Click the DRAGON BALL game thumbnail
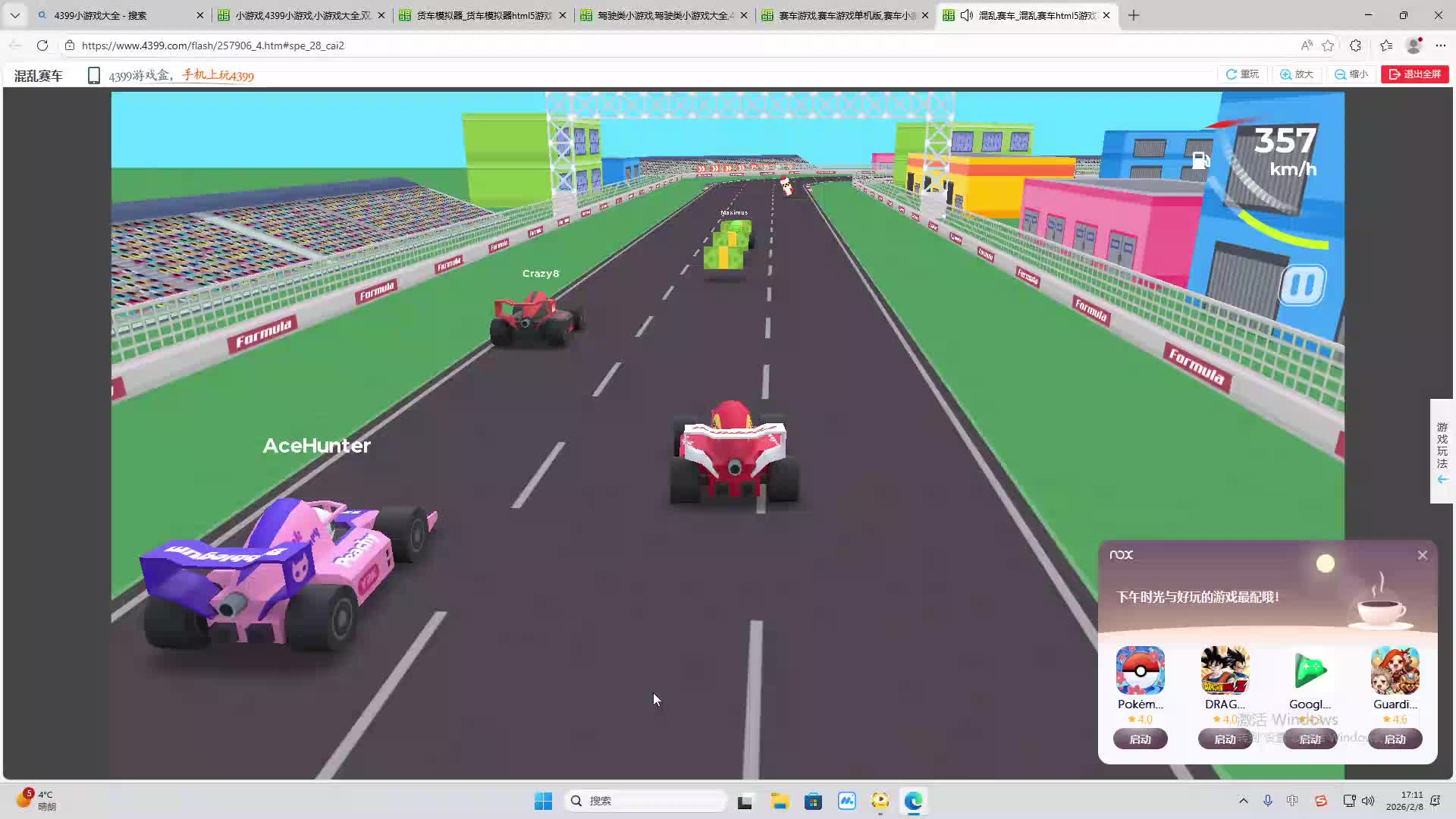The height and width of the screenshot is (819, 1456). tap(1225, 670)
